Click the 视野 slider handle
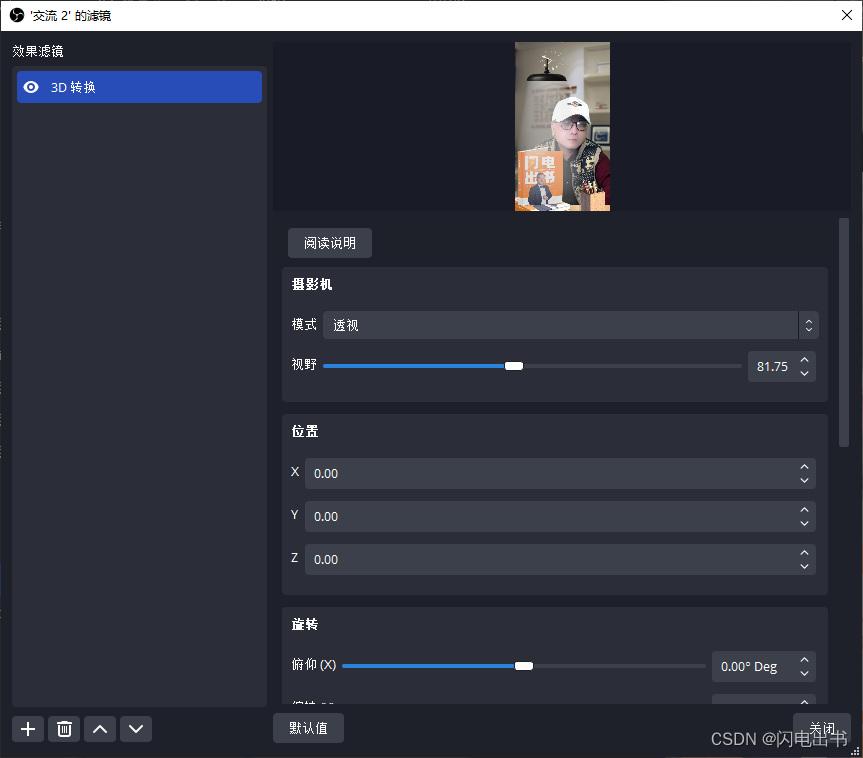 [x=514, y=366]
